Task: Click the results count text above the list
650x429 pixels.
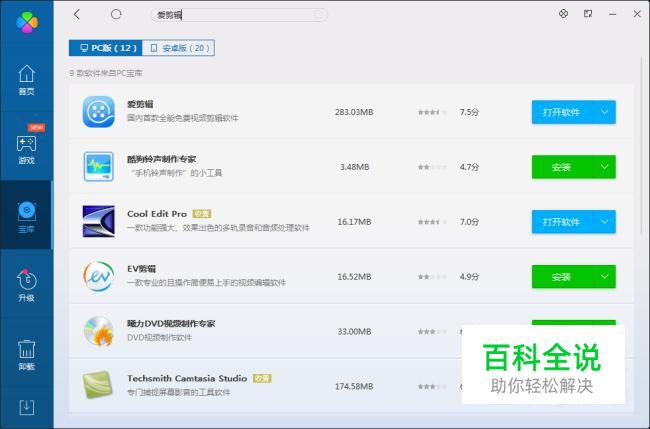Action: click(106, 73)
